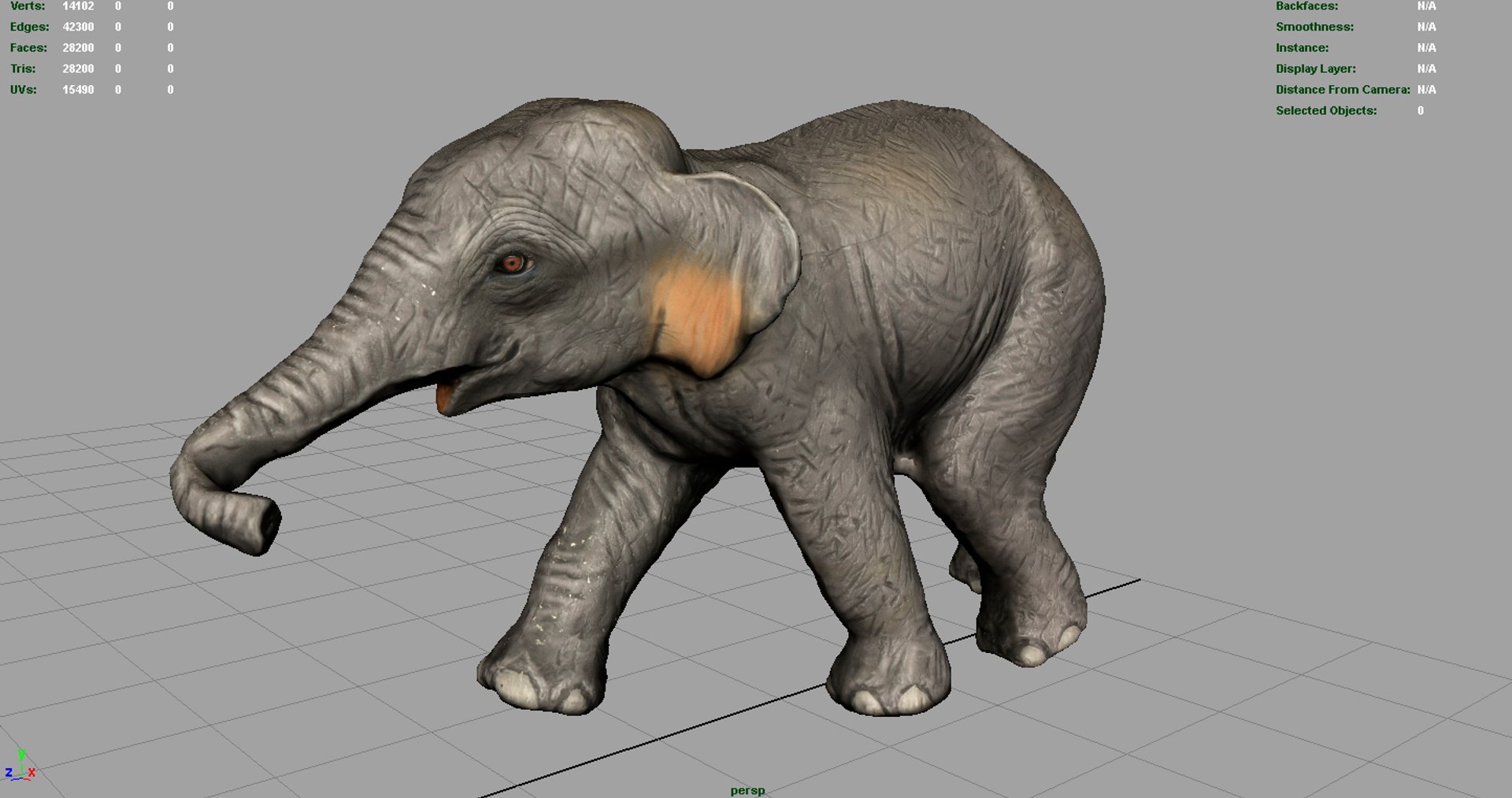Image resolution: width=1512 pixels, height=798 pixels.
Task: Click the Verts value 14102
Action: (78, 6)
